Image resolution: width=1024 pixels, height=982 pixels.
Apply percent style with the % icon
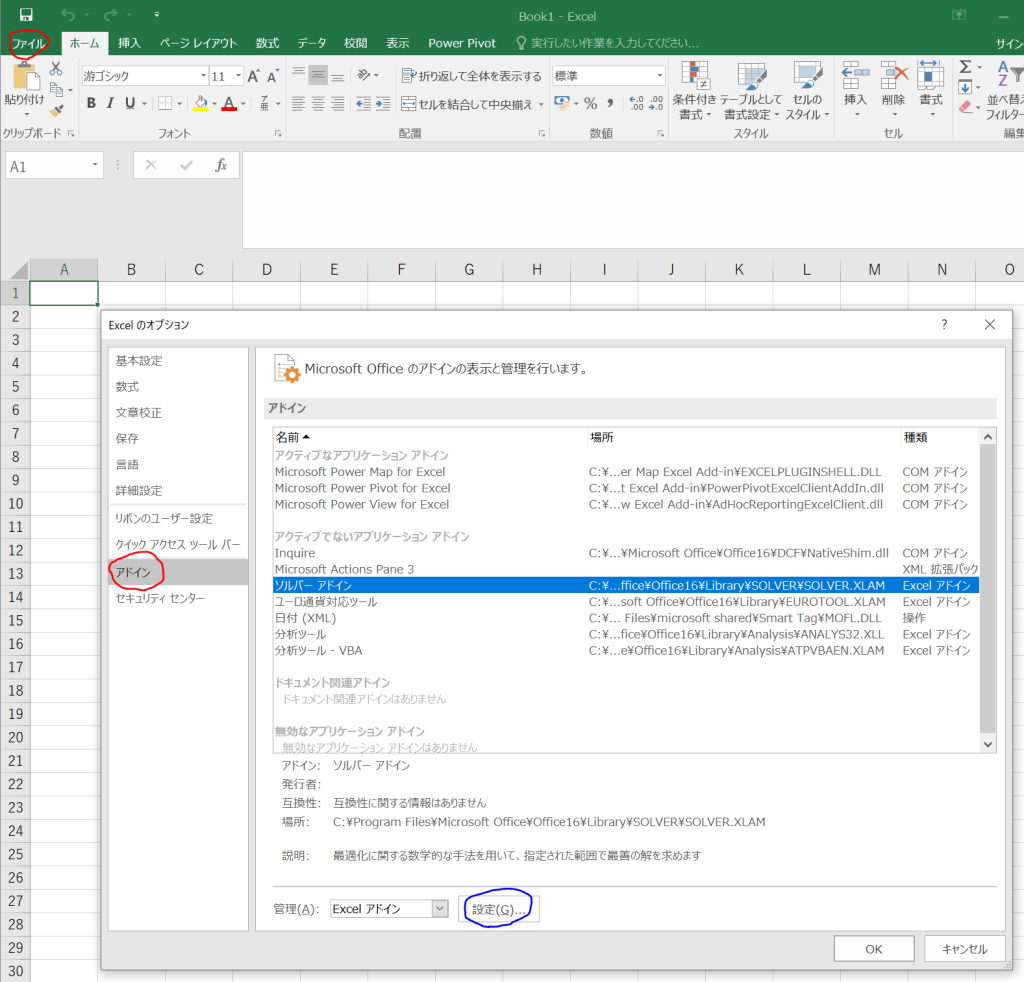click(x=590, y=103)
